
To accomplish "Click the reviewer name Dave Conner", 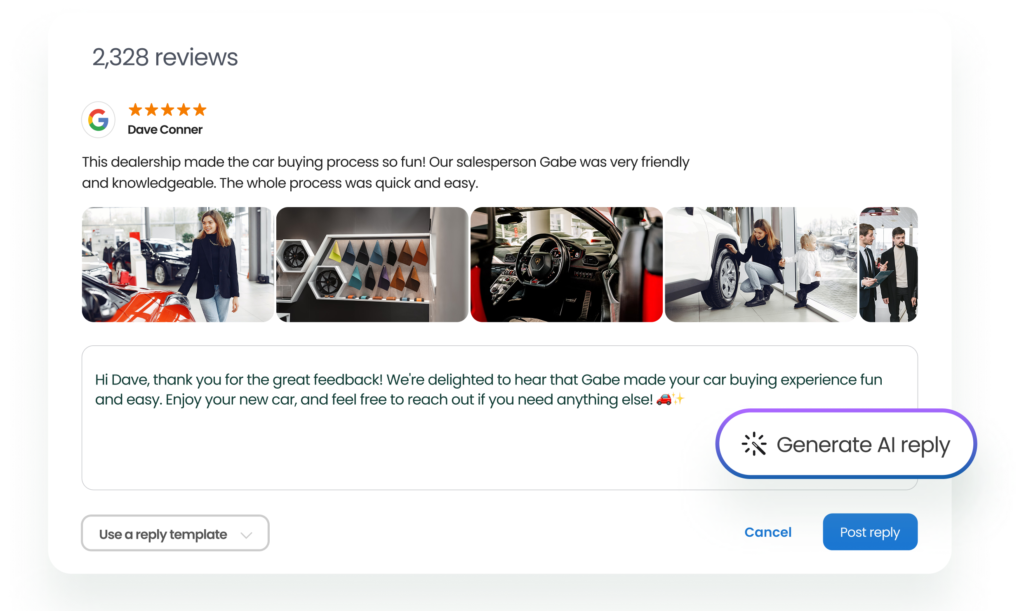I will (165, 129).
